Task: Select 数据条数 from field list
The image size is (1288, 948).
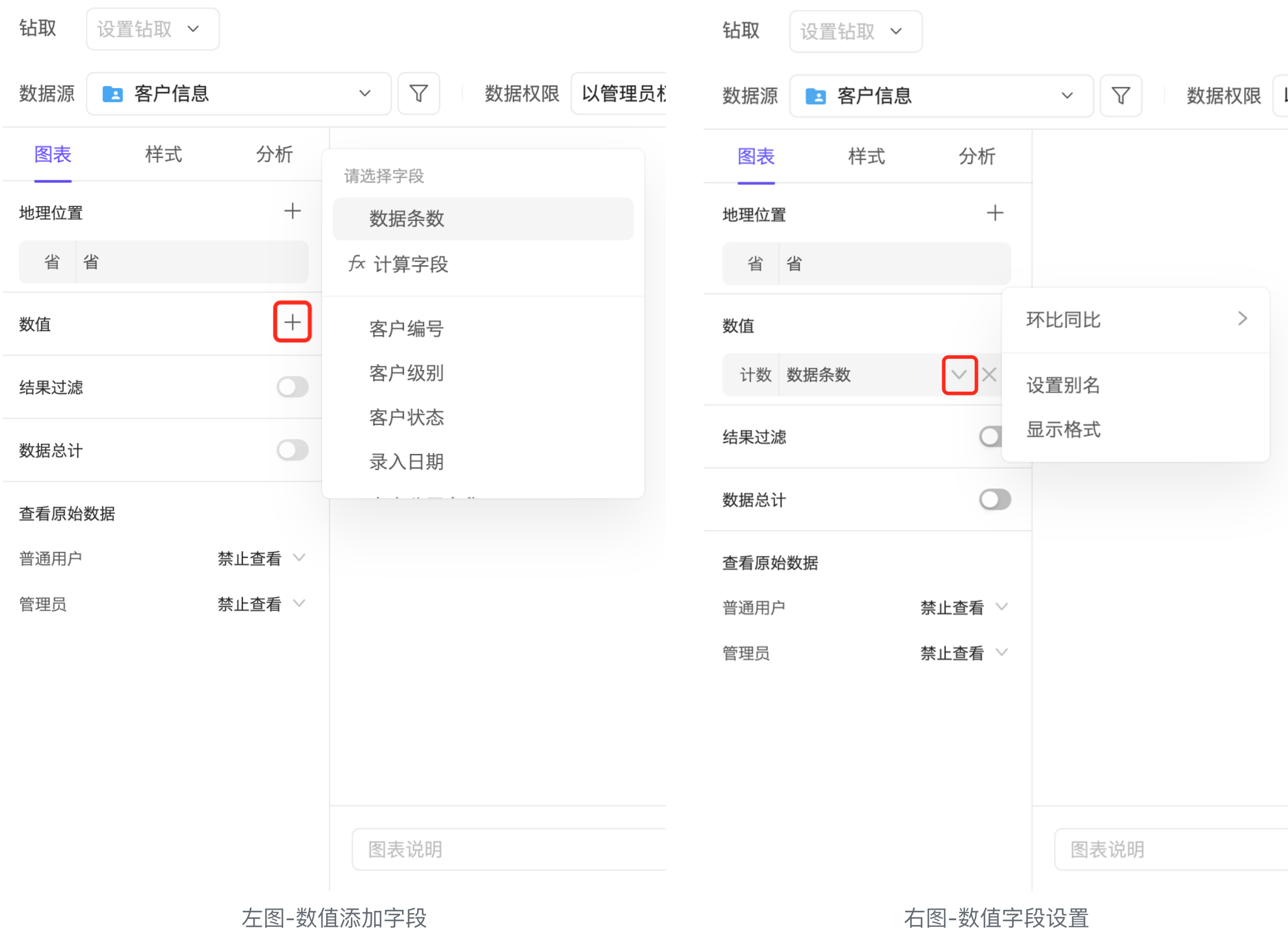Action: click(x=483, y=219)
